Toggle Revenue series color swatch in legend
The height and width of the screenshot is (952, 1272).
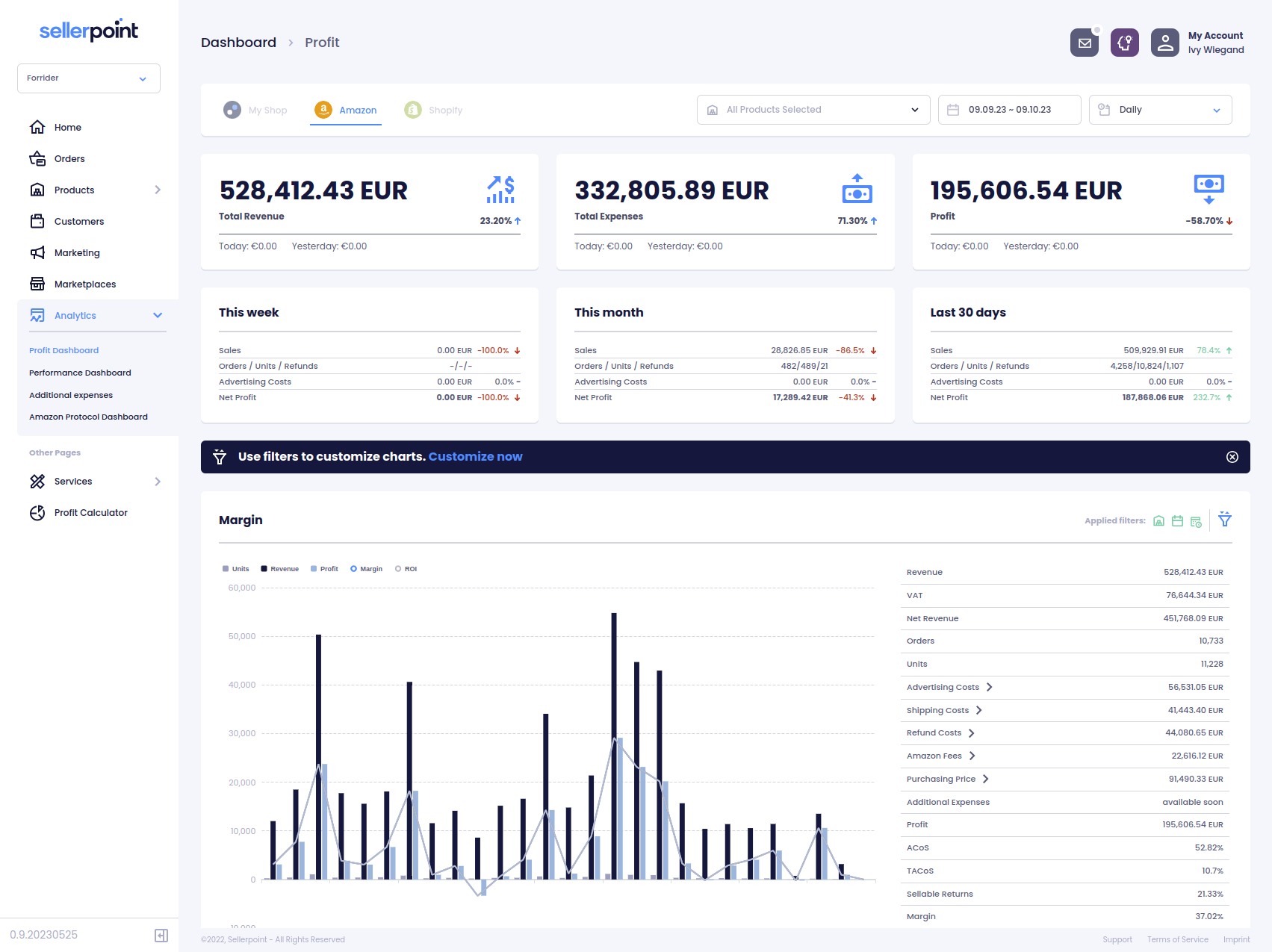coord(264,569)
